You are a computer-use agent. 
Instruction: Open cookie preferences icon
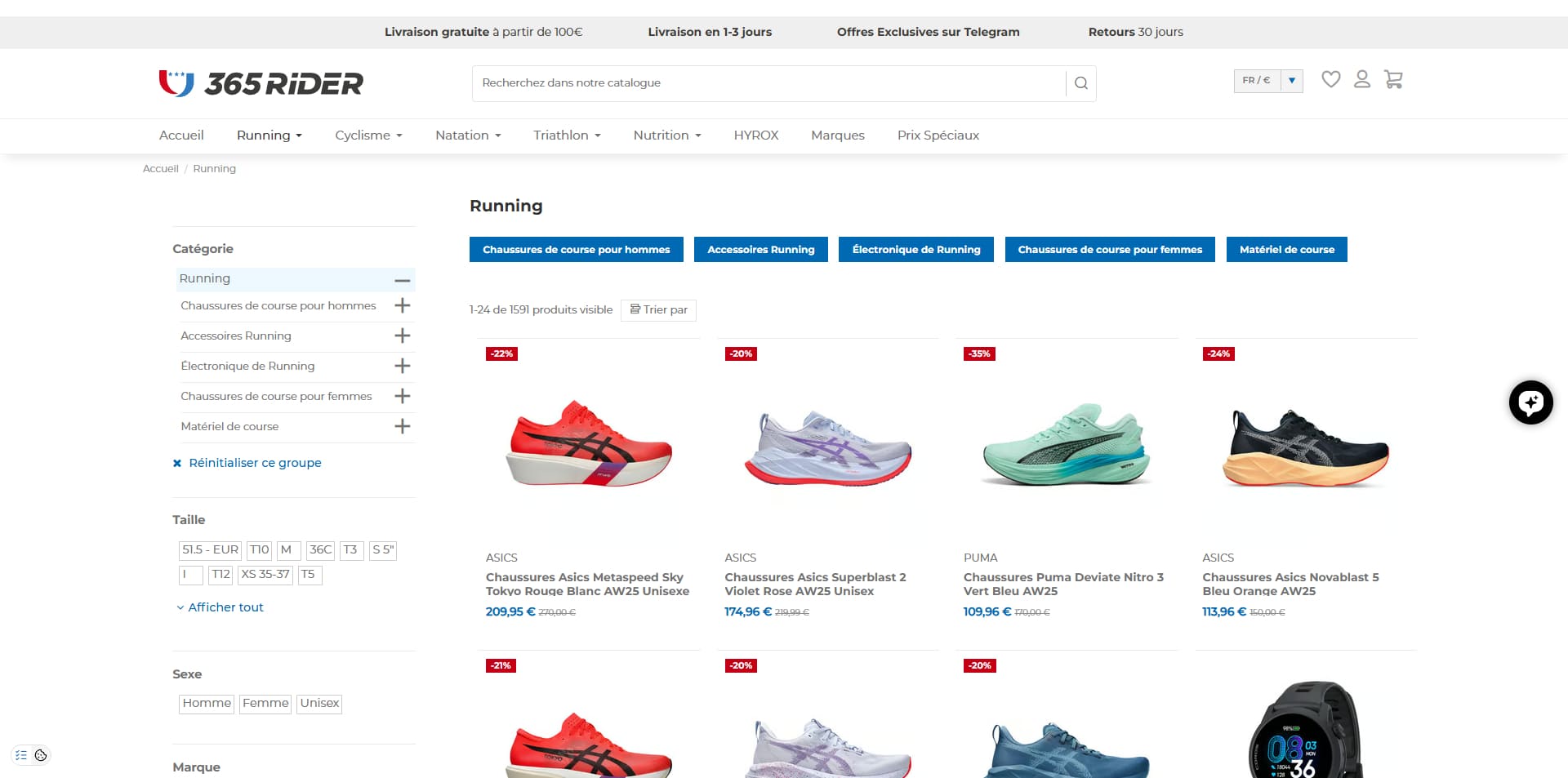click(41, 755)
